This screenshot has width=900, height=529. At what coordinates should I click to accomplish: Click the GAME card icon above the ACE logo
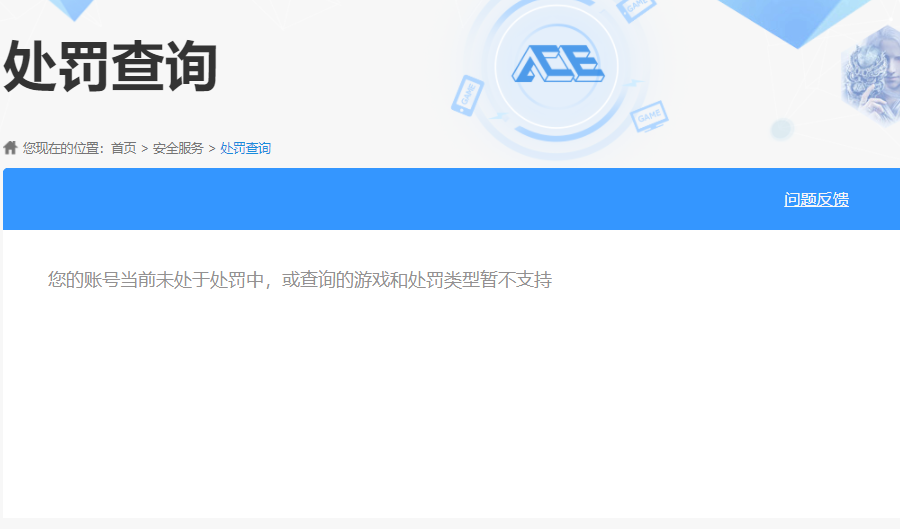coord(635,9)
